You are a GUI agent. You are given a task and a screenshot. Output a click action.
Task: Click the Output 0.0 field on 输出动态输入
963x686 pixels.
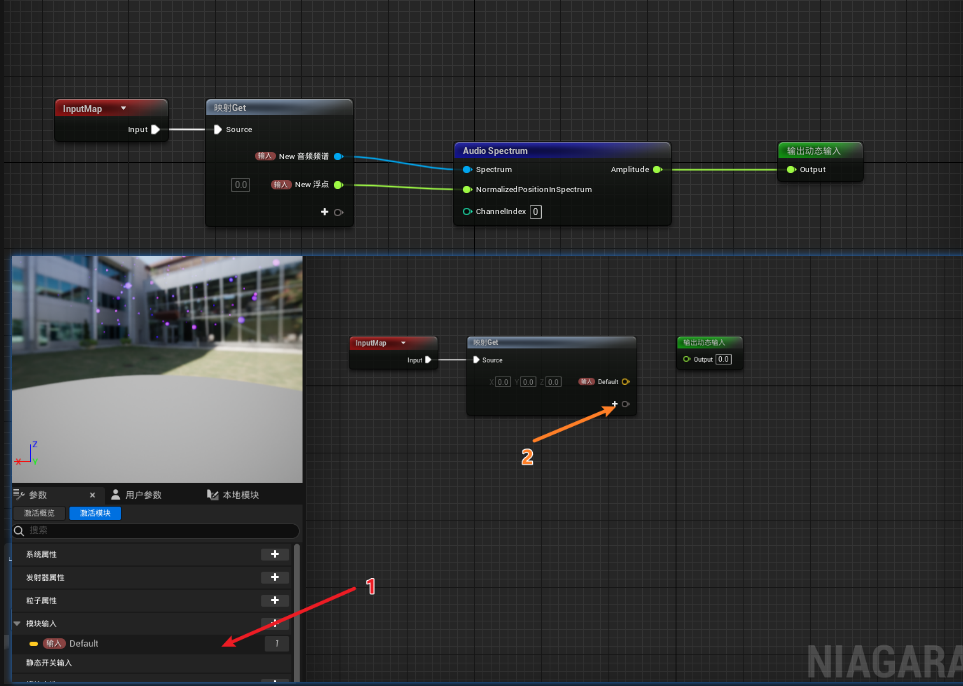(723, 359)
